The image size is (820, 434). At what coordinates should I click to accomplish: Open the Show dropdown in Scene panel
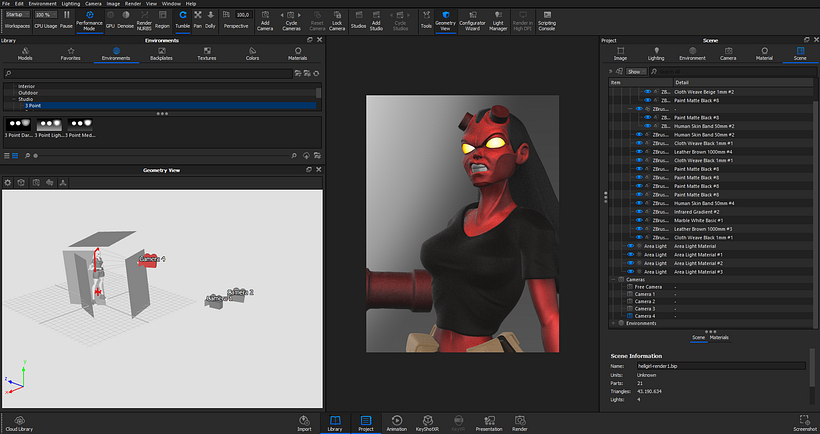(x=636, y=72)
